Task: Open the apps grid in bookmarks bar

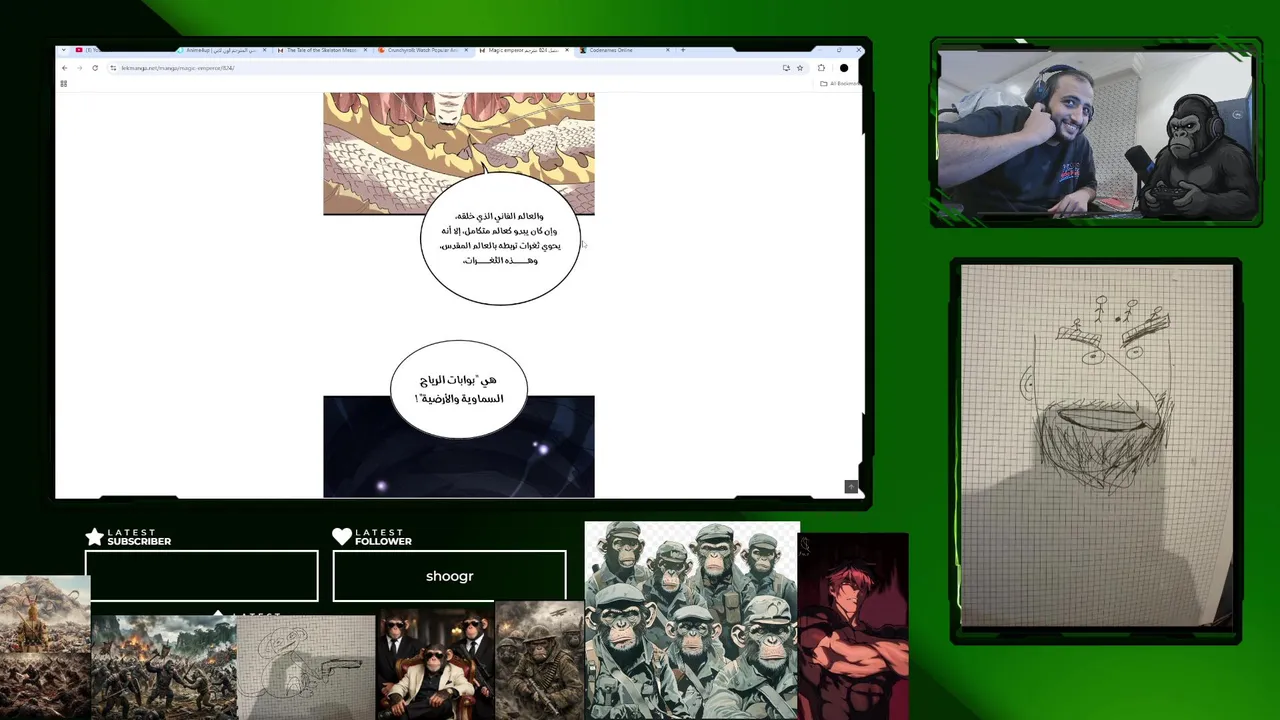Action: click(63, 83)
